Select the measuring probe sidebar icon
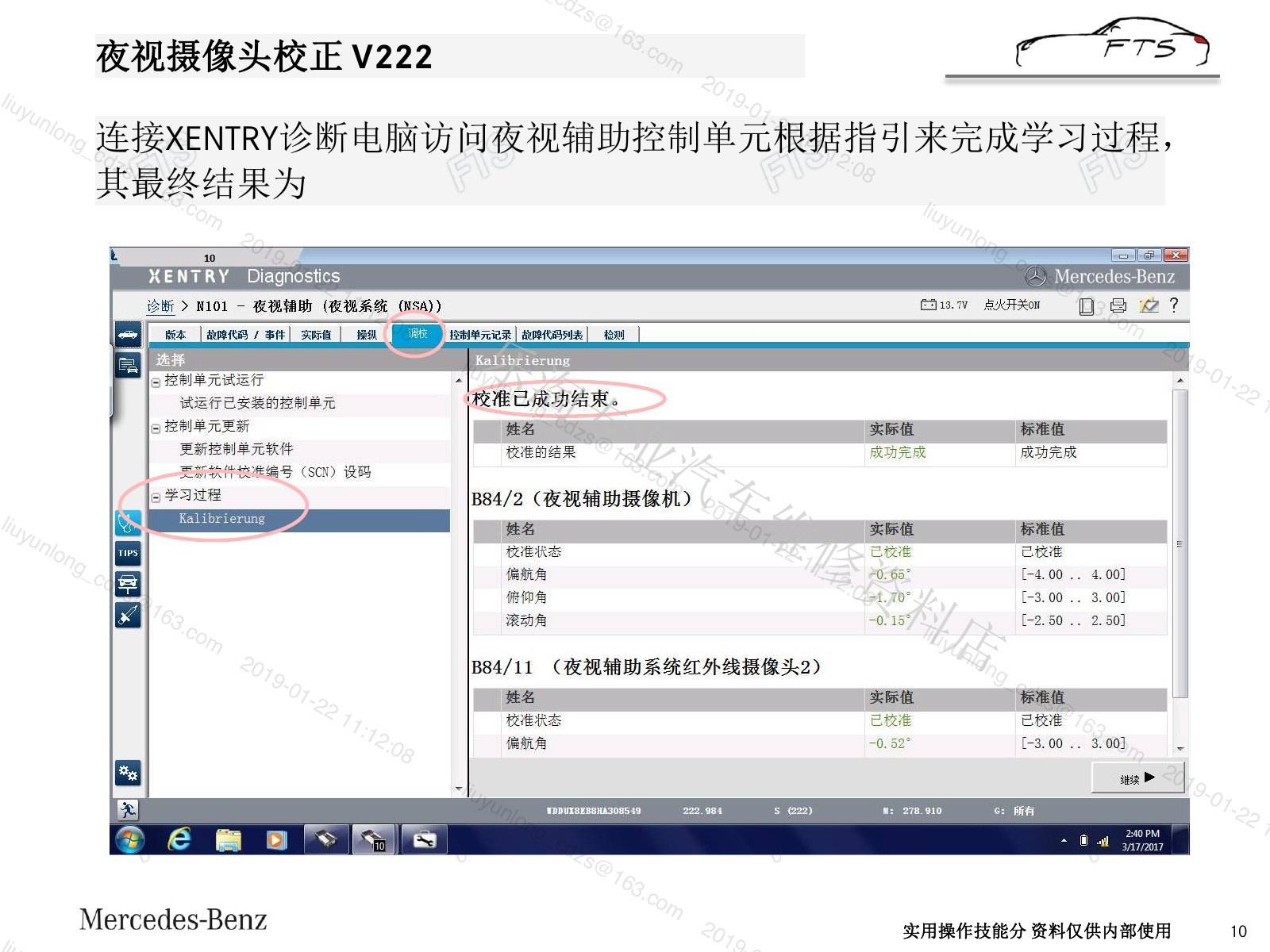Image resolution: width=1270 pixels, height=952 pixels. pos(128,615)
